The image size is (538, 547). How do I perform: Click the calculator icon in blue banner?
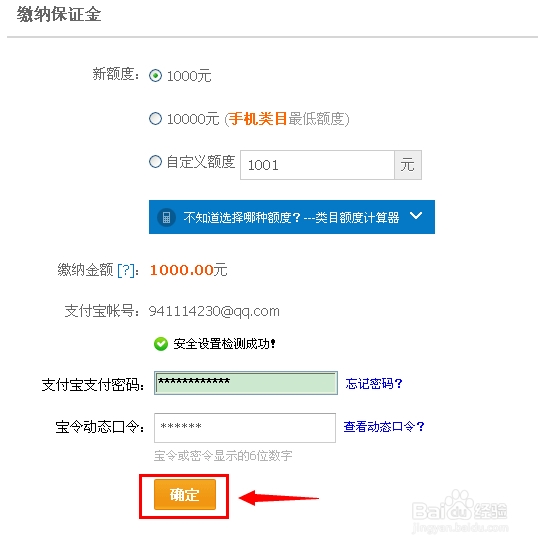pyautogui.click(x=166, y=217)
